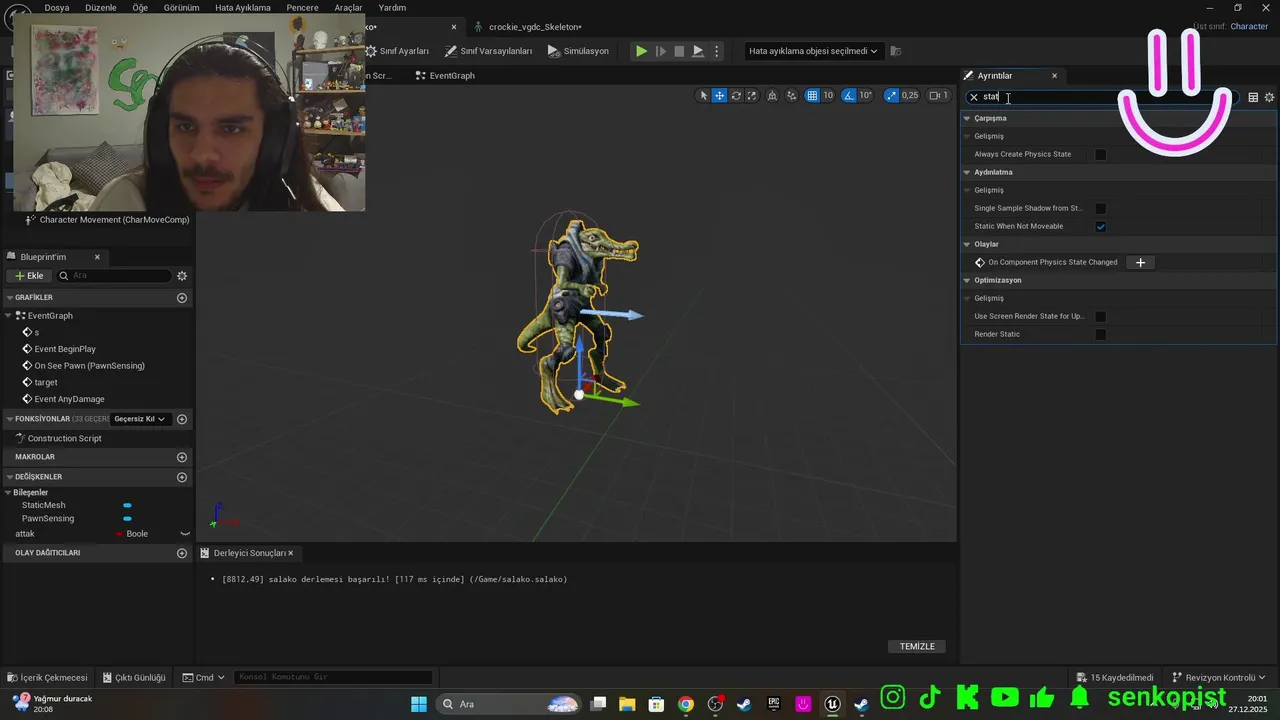Open Çıktı Günlüğü output log
The width and height of the screenshot is (1280, 720).
[x=134, y=677]
